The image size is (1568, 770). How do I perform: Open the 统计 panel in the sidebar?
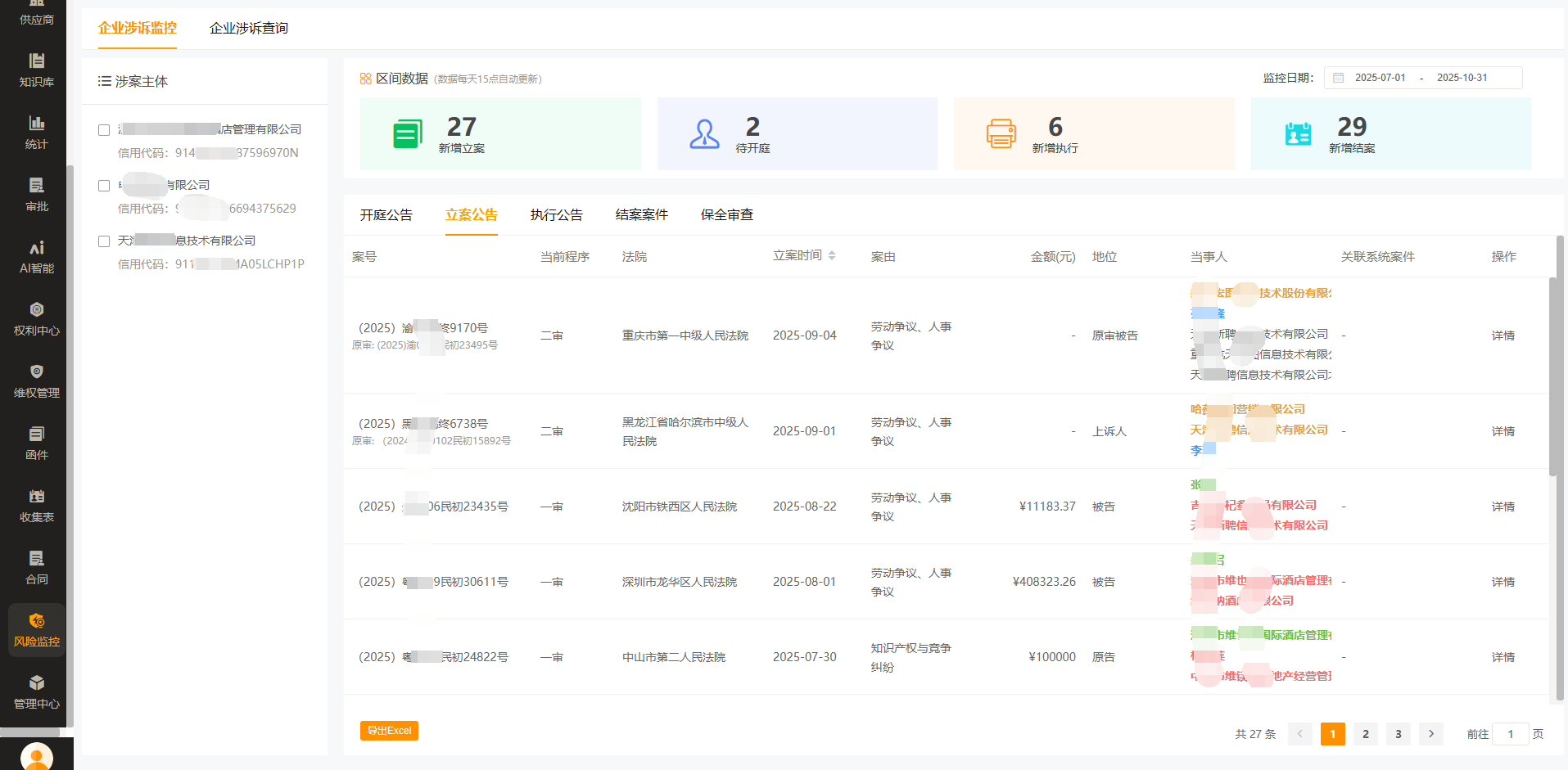click(35, 132)
